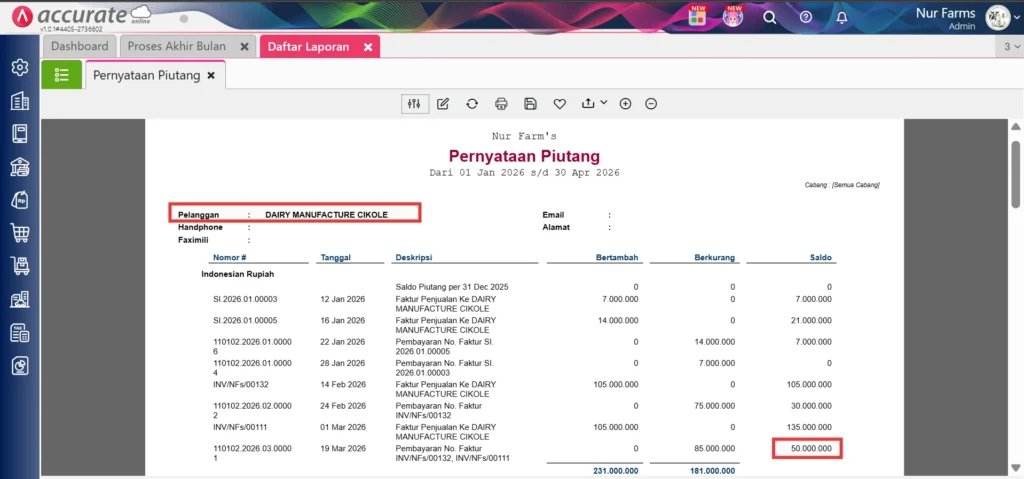This screenshot has width=1024, height=479.
Task: Click the report filter sliders icon
Action: tap(414, 104)
